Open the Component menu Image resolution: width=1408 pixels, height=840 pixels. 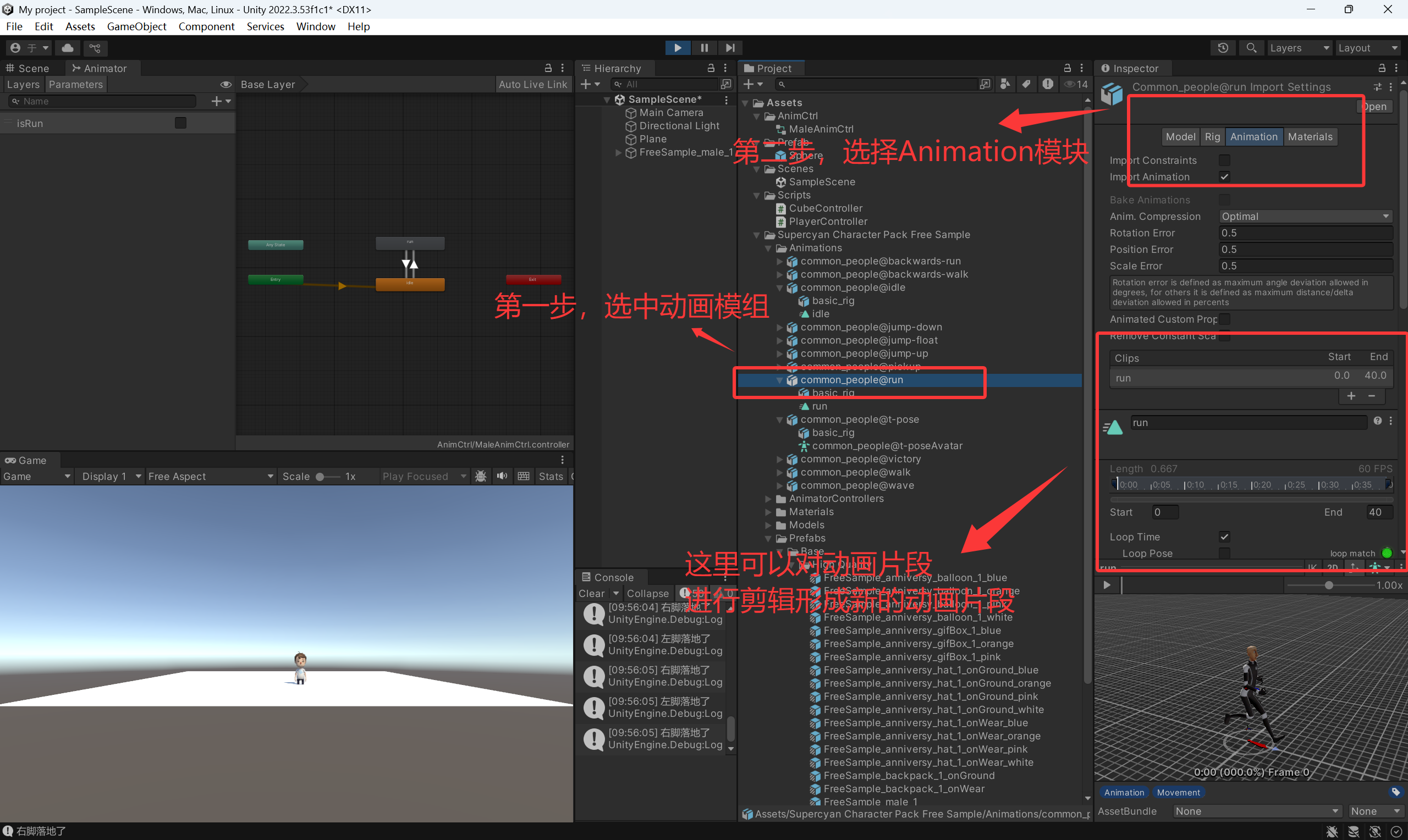[x=206, y=26]
